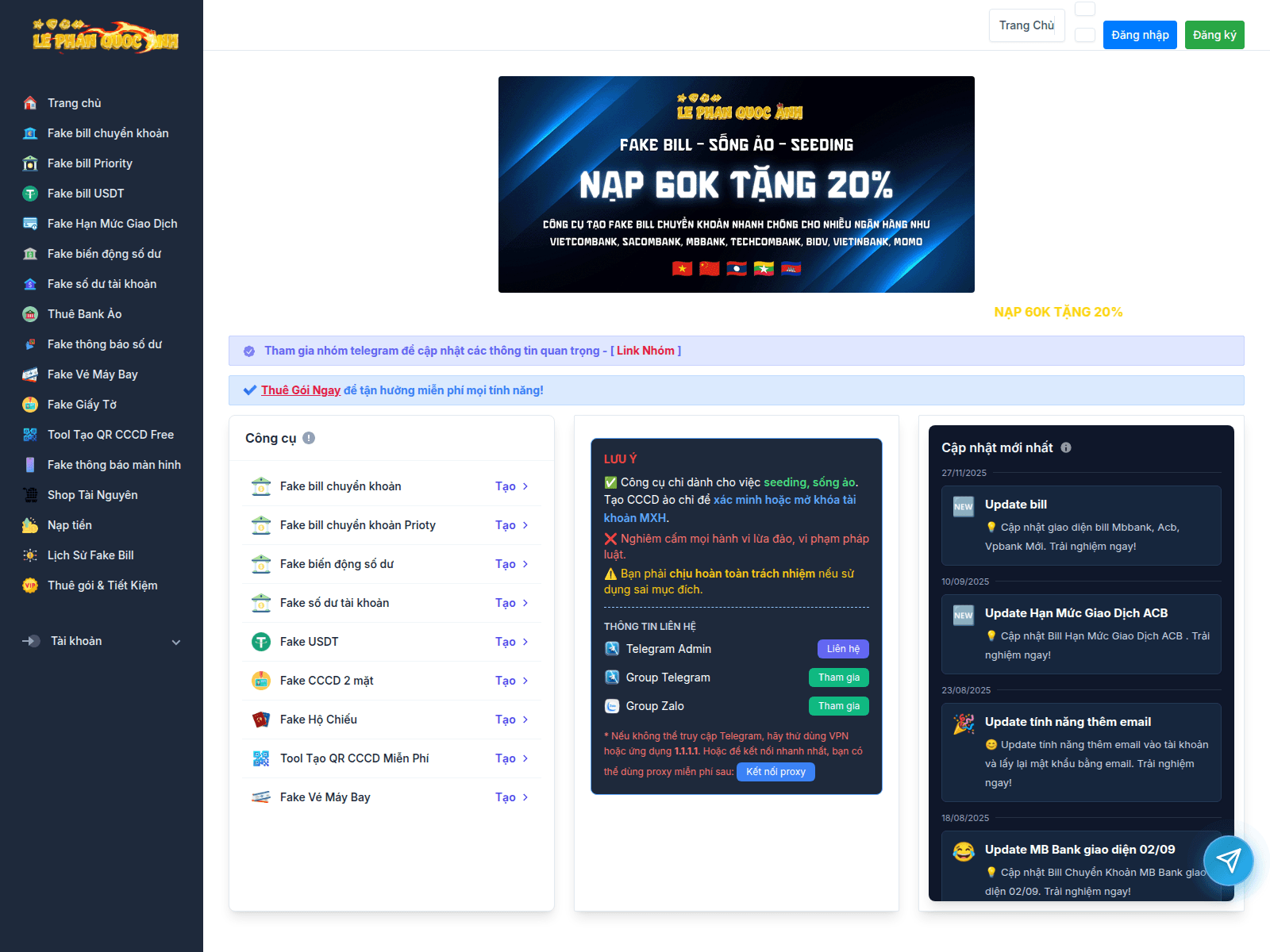Click the info icon beside Cập nhật mới nhất

1066,447
